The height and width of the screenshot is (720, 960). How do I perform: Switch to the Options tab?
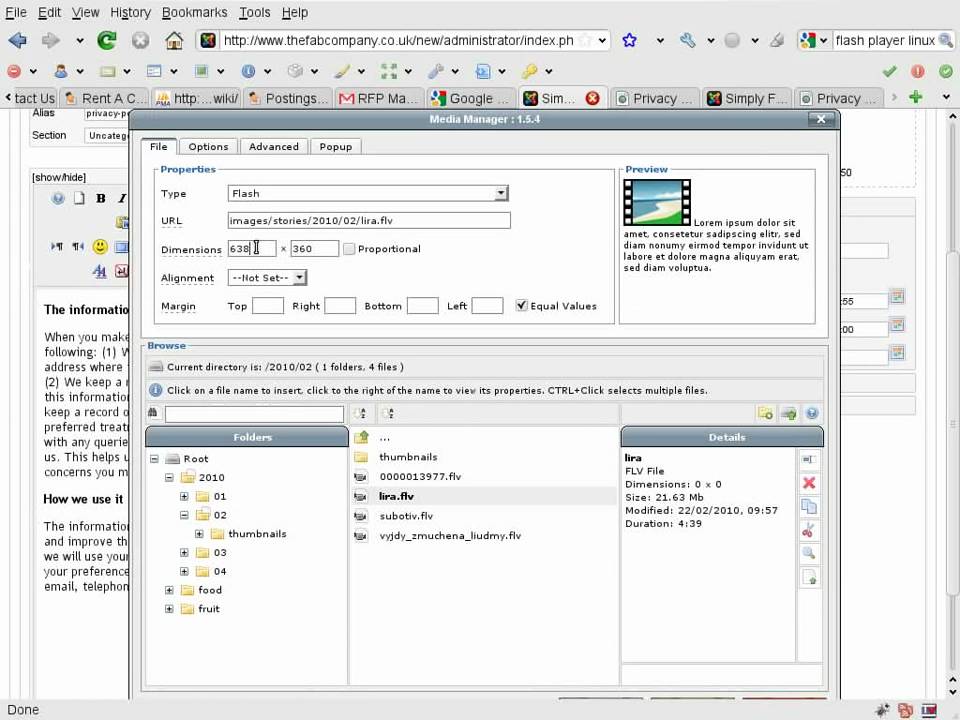[x=208, y=146]
